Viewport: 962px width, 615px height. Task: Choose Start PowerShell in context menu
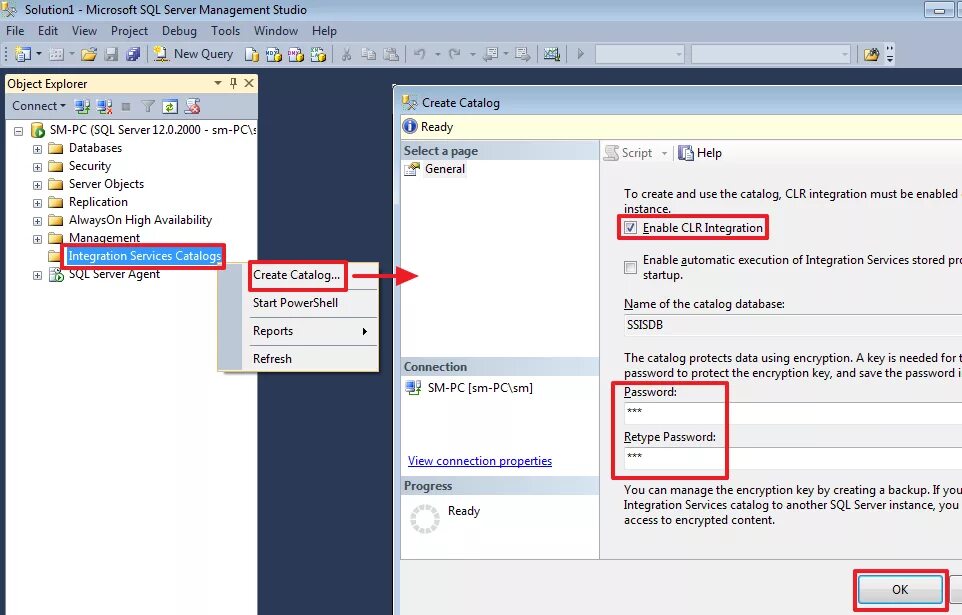tap(295, 303)
